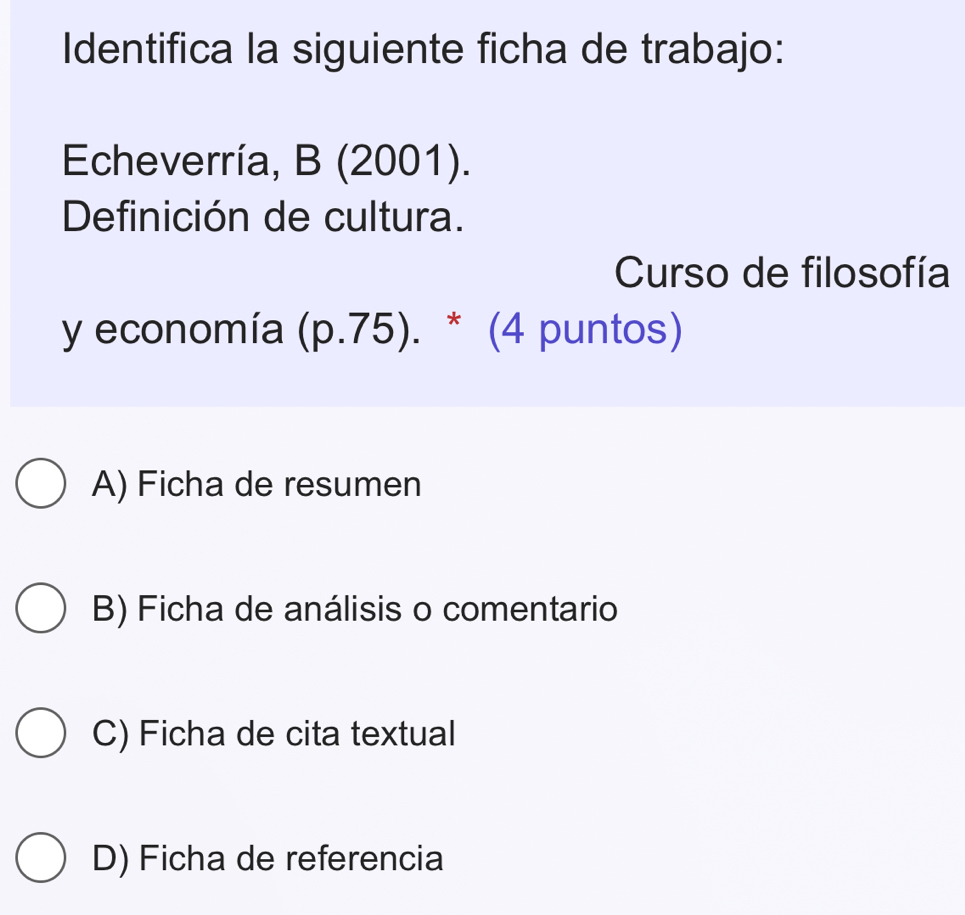The image size is (965, 915).
Task: Select the radio button for option A
Action: point(40,485)
